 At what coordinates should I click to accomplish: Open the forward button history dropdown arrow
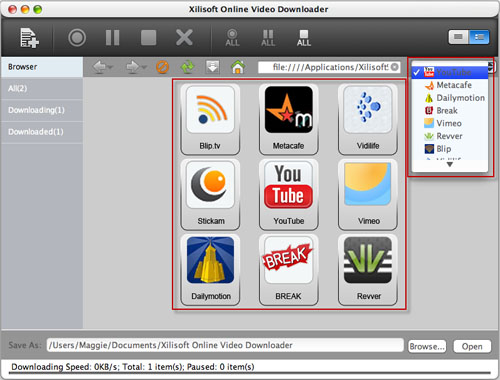pos(144,67)
